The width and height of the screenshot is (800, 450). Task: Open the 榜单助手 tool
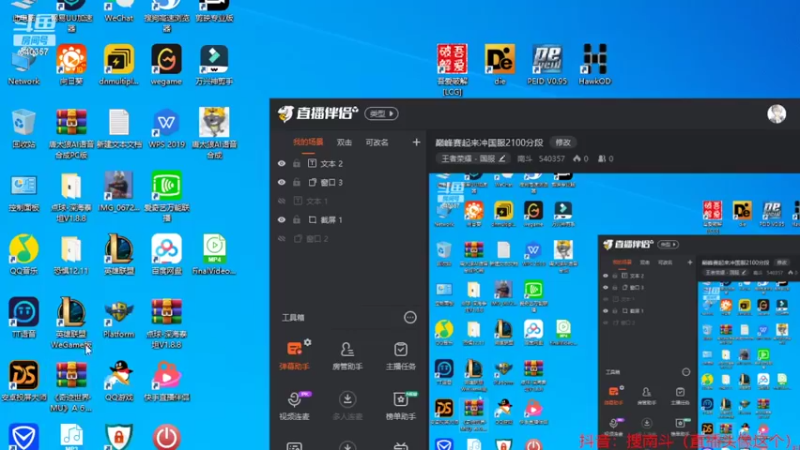tap(401, 405)
